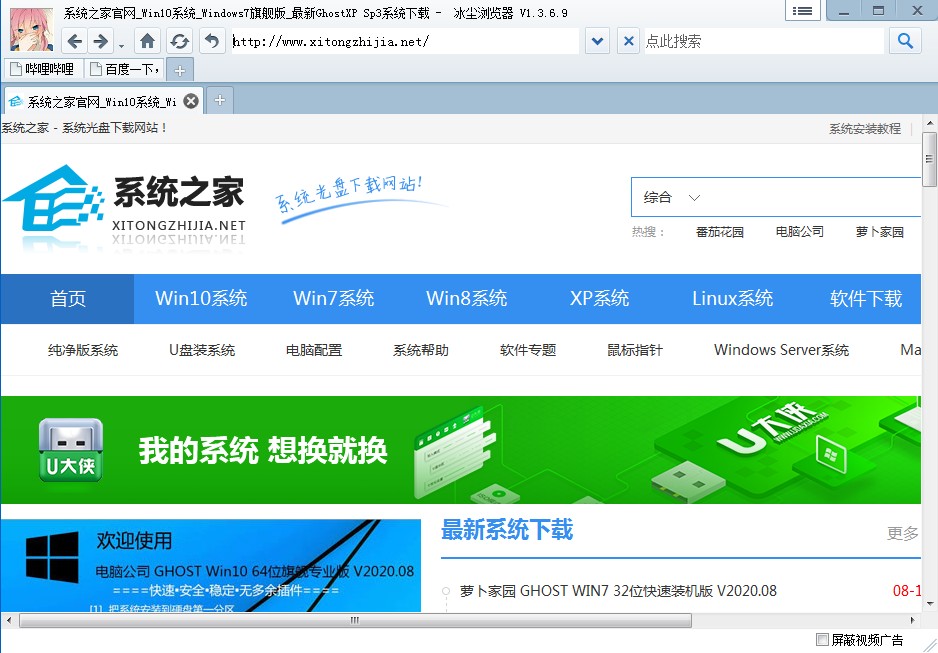Toggle the 屏蔽视频广告 checkbox
938x653 pixels.
[823, 640]
